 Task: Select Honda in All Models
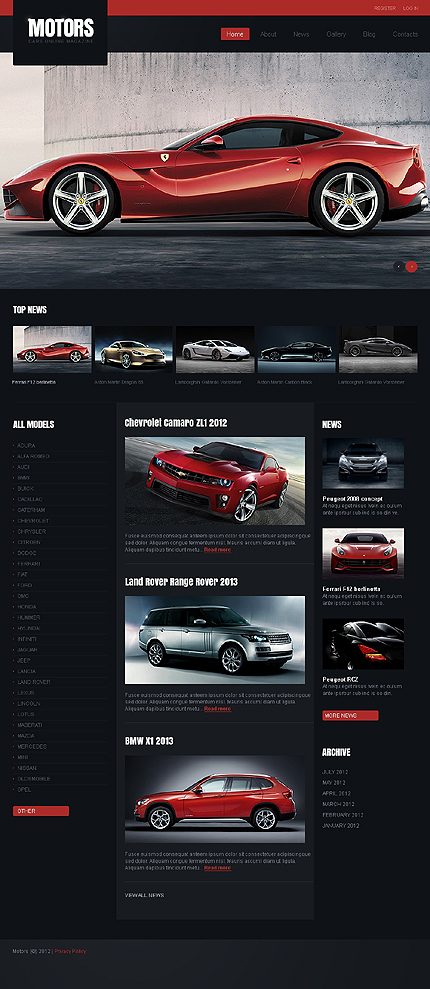(26, 606)
